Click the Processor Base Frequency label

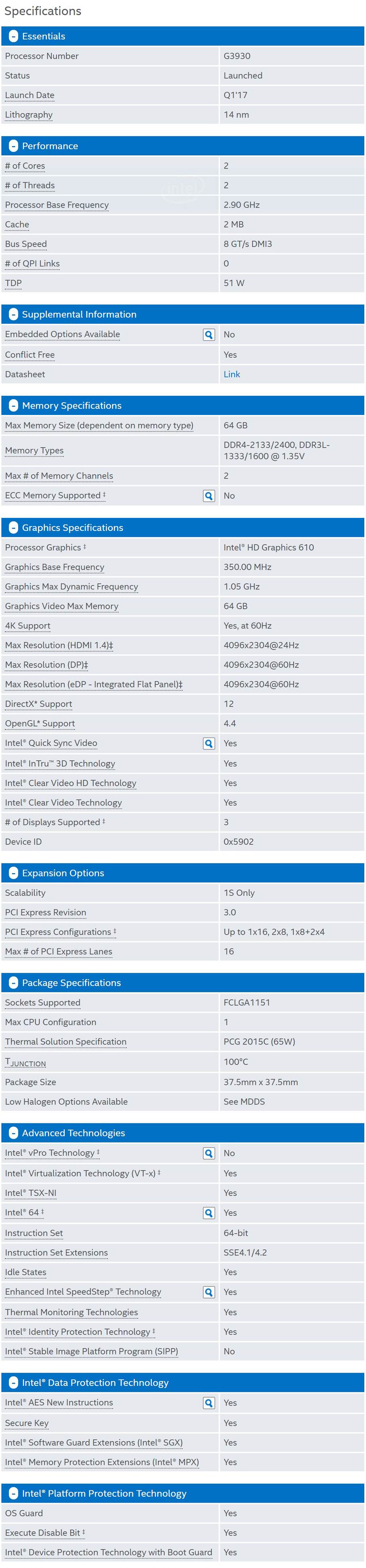tap(57, 205)
